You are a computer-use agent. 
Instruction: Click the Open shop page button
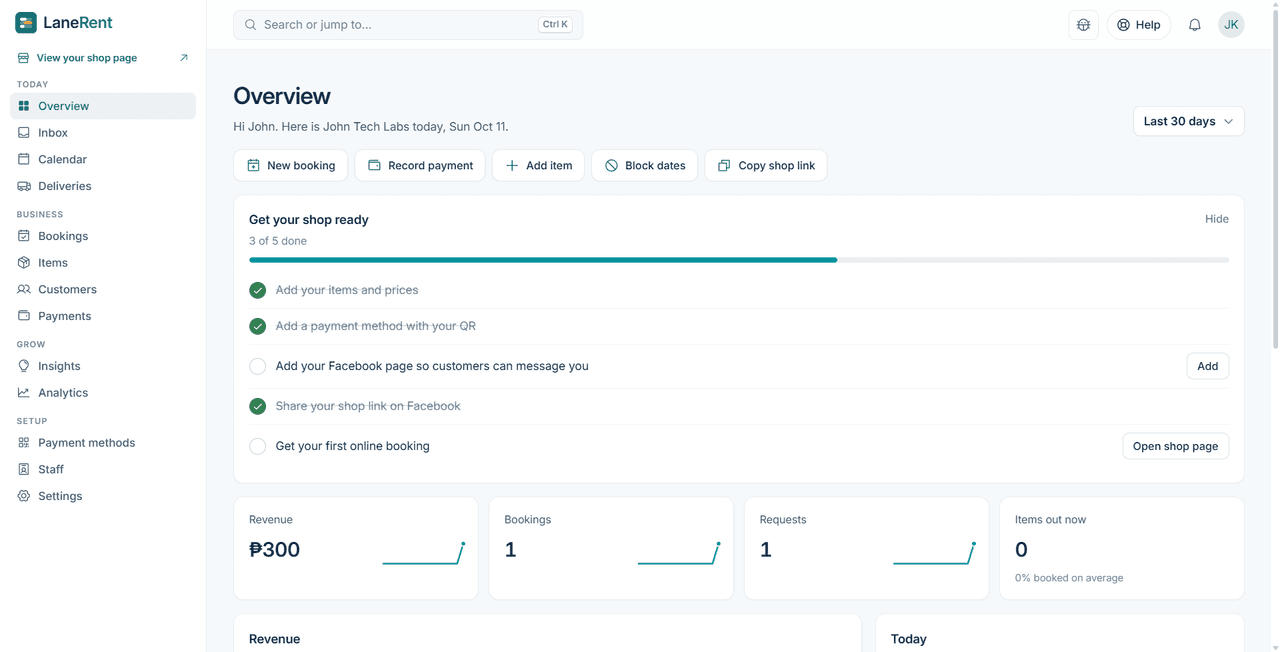1176,446
